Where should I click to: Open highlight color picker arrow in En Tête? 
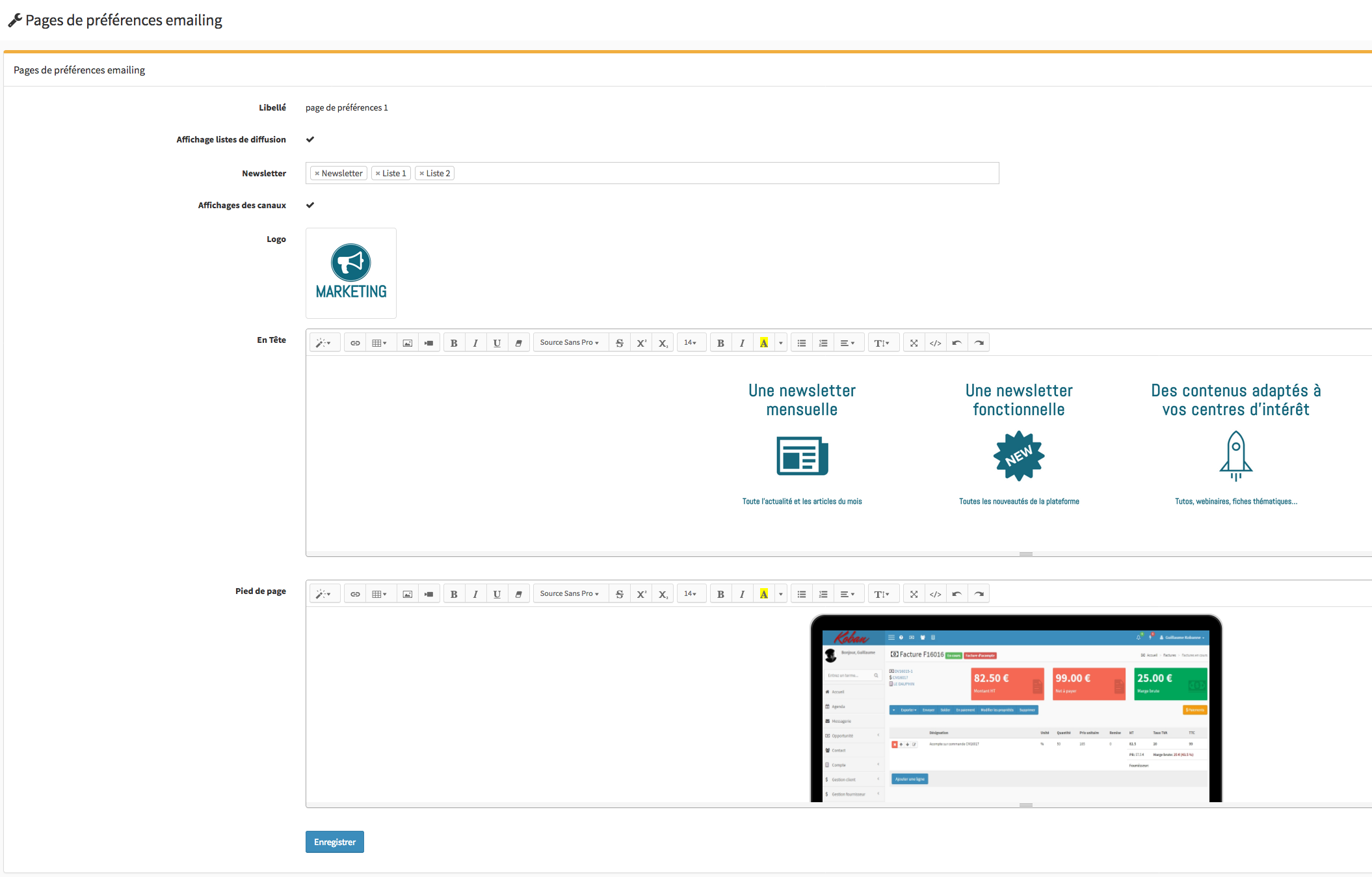781,343
